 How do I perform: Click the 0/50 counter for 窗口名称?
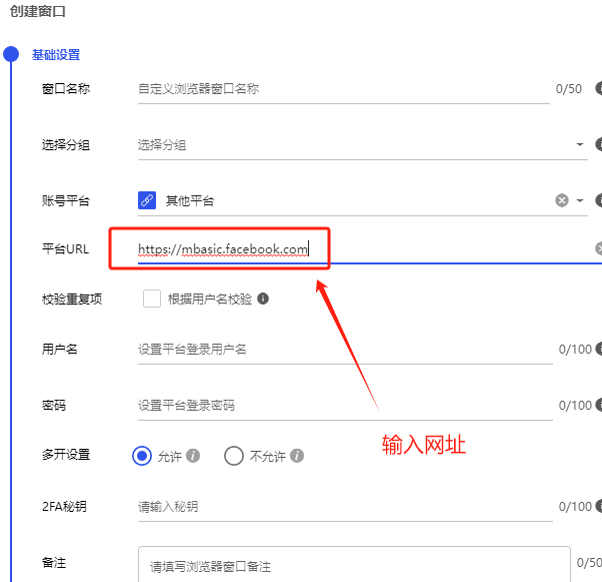569,89
